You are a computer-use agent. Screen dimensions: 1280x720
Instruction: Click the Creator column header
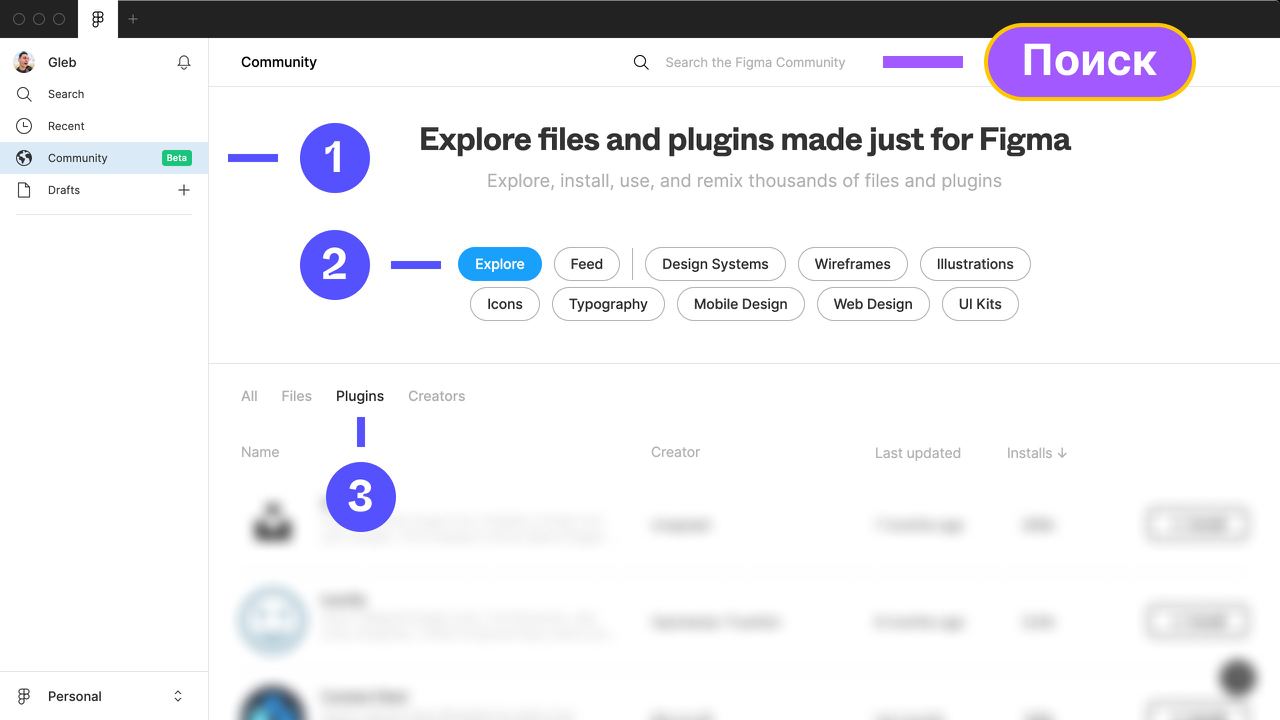(x=676, y=452)
